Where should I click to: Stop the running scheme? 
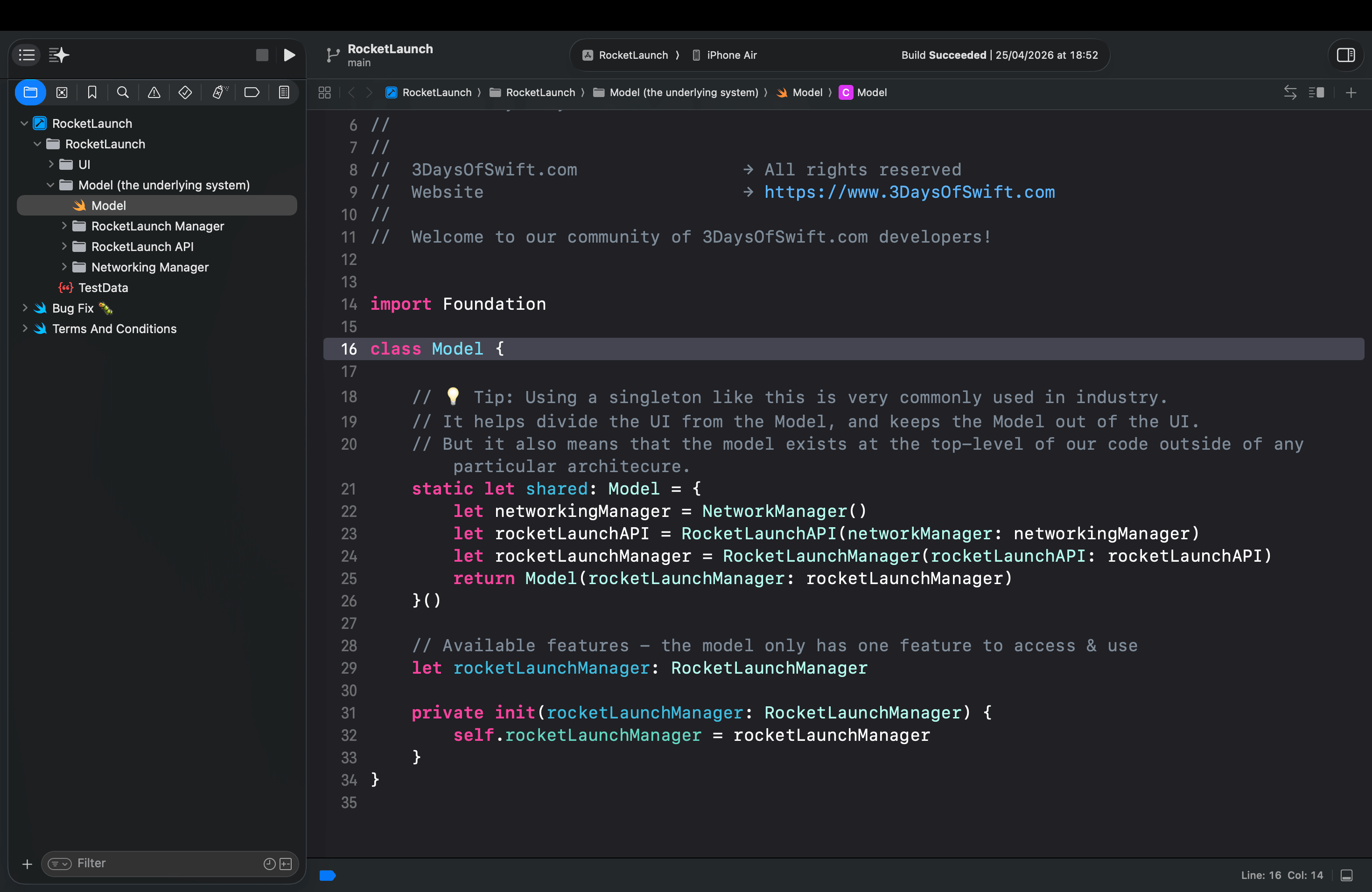pos(262,55)
